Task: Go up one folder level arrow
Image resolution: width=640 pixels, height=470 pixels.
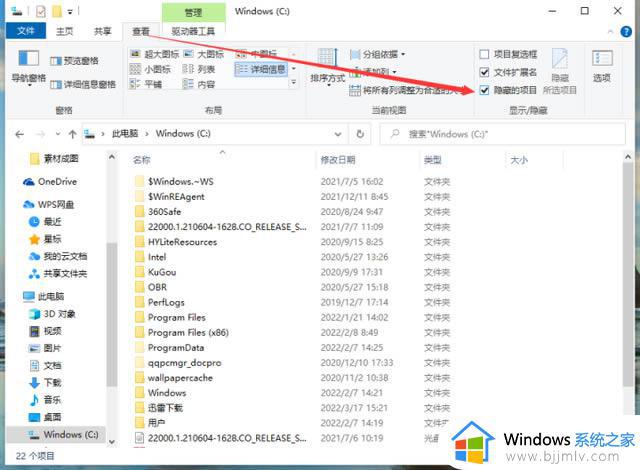Action: (x=73, y=134)
